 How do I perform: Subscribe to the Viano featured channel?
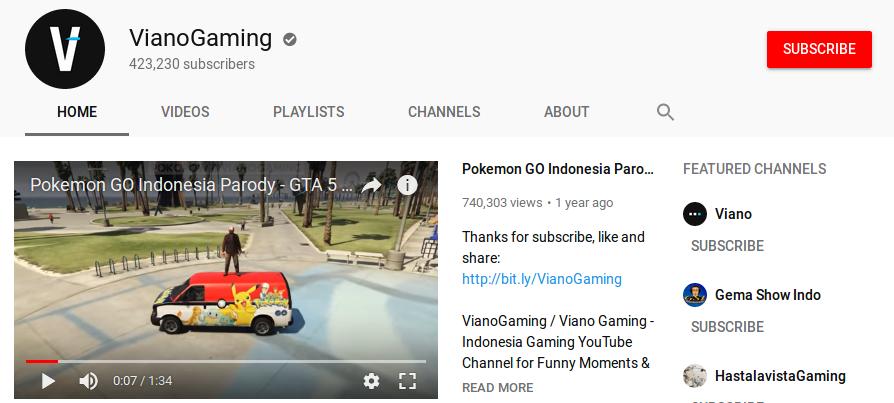(x=728, y=246)
